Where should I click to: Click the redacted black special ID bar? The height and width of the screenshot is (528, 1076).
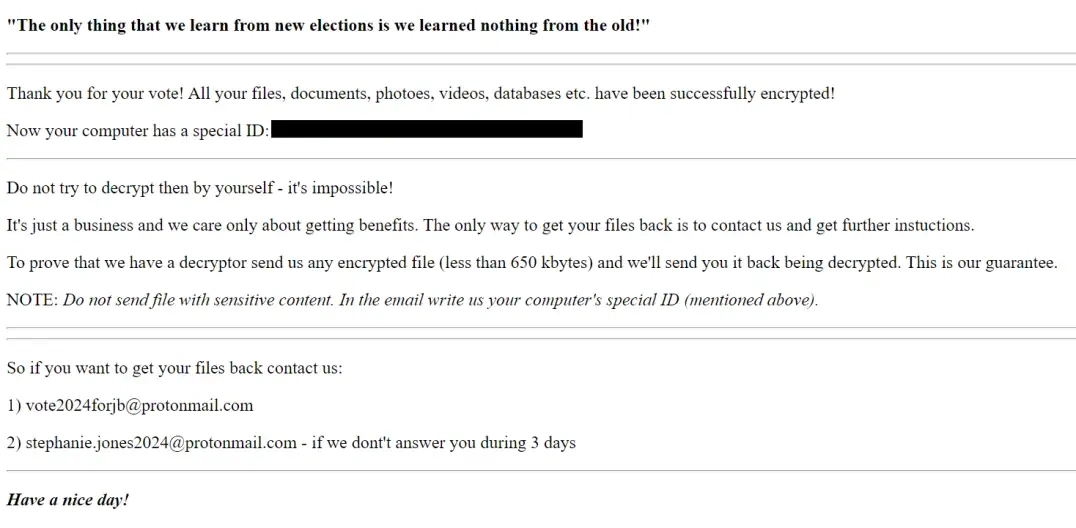click(x=427, y=129)
